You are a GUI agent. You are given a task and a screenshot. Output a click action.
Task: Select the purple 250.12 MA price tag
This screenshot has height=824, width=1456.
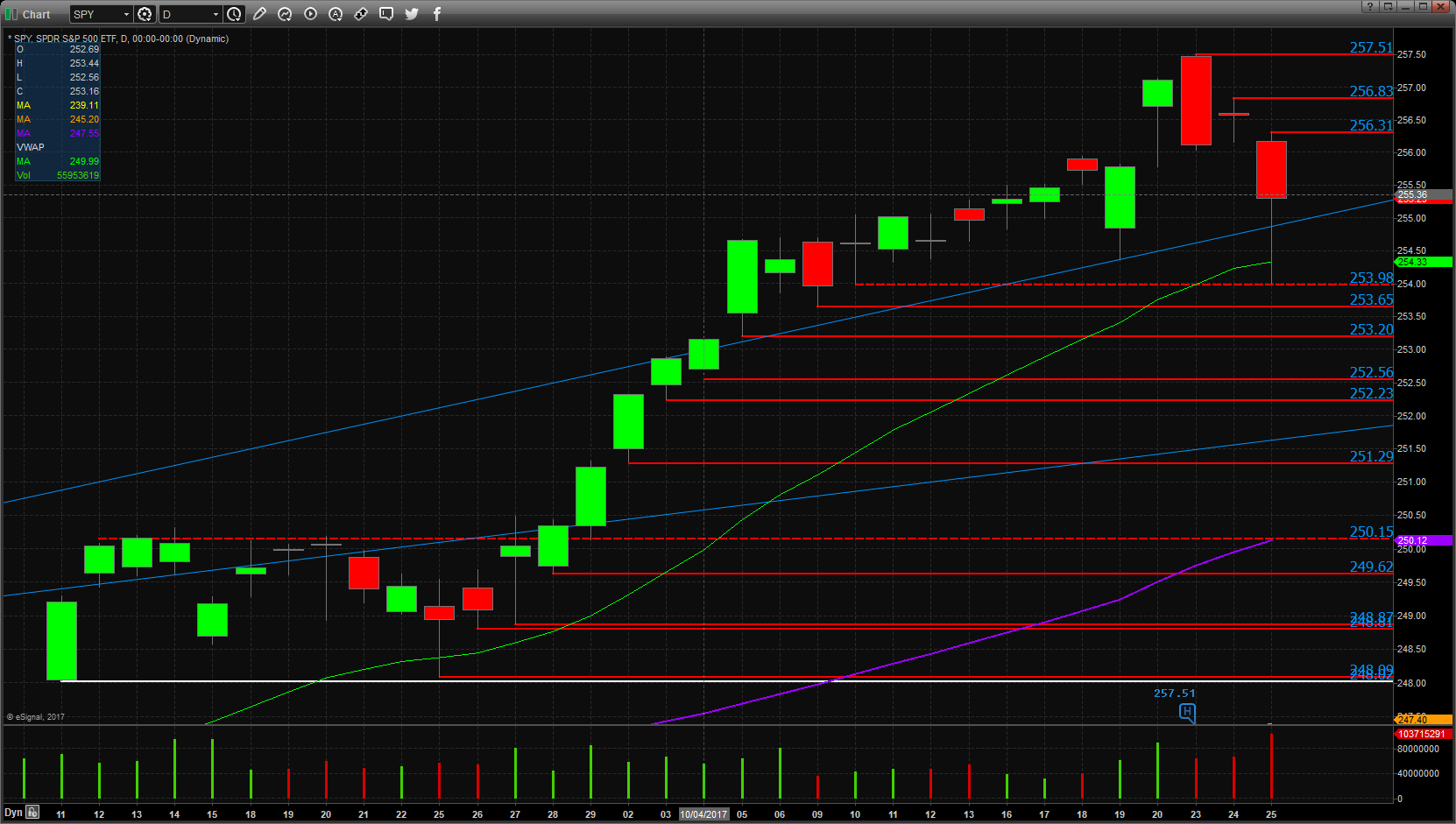tap(1423, 540)
